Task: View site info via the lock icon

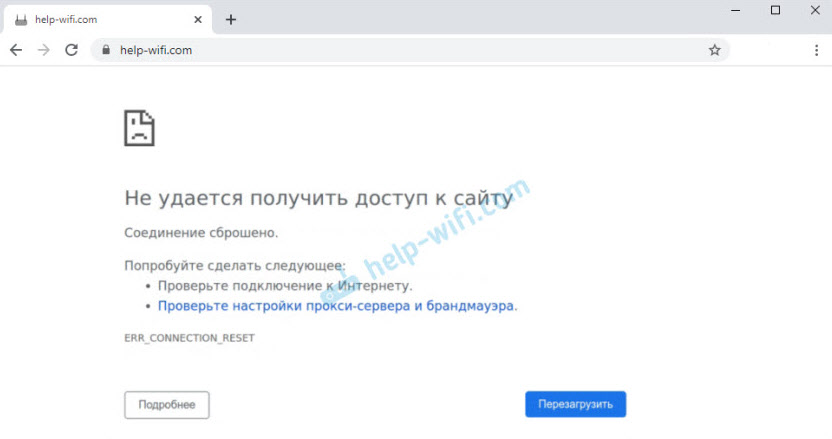Action: [106, 50]
